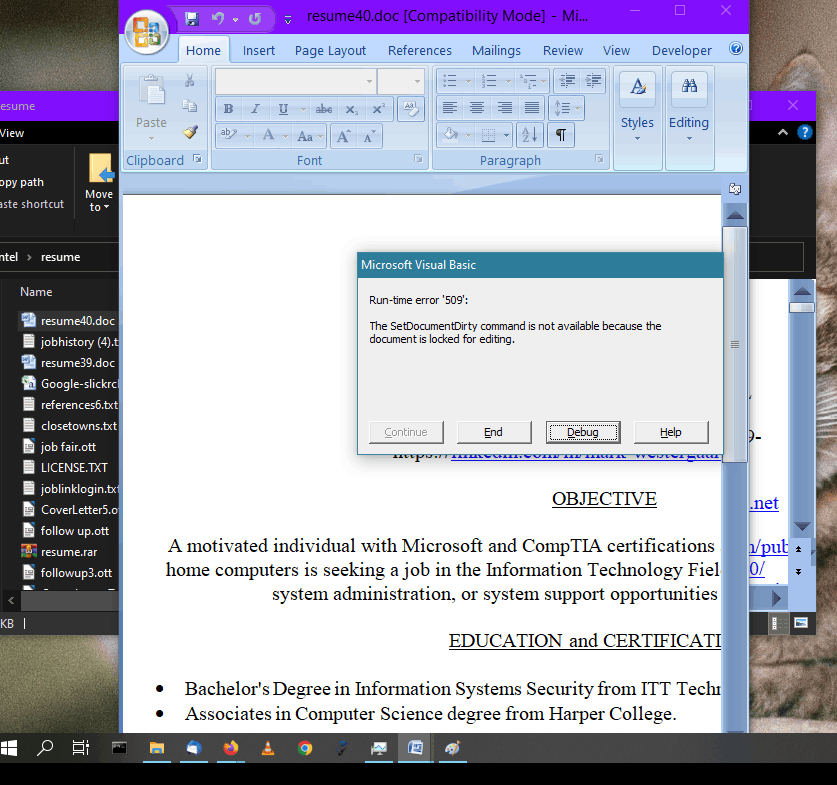Click the Shading paint bucket color
Image resolution: width=837 pixels, height=785 pixels.
(451, 134)
